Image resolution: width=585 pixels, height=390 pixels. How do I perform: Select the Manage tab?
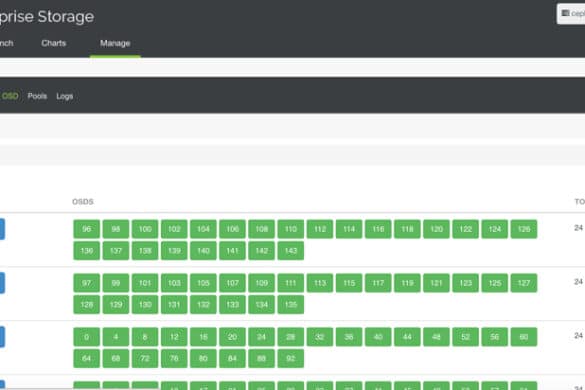pos(115,43)
